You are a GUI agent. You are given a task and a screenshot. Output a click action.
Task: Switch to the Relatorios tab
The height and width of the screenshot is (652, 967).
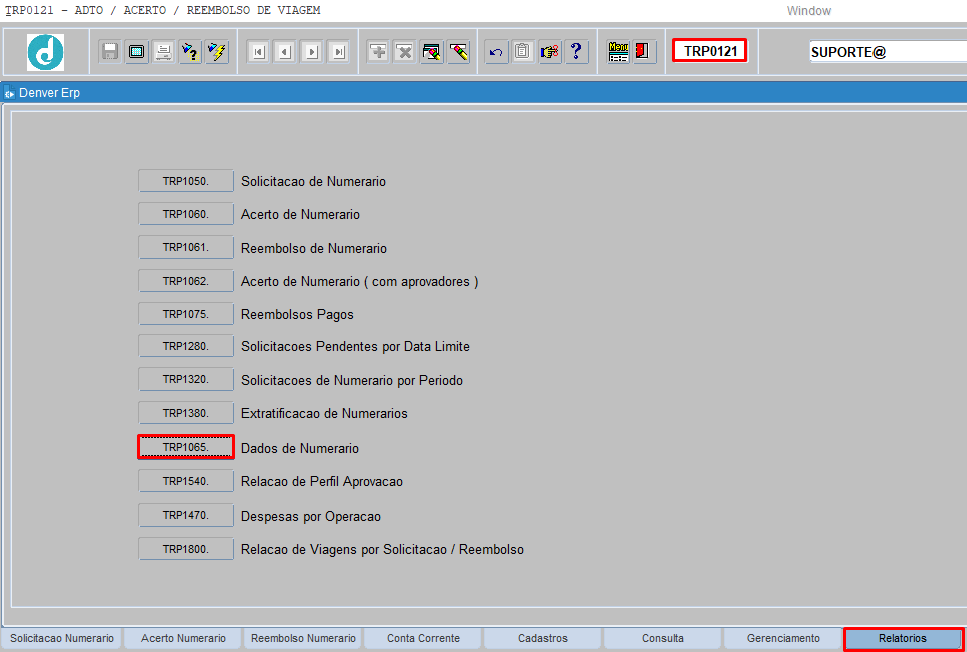point(903,638)
